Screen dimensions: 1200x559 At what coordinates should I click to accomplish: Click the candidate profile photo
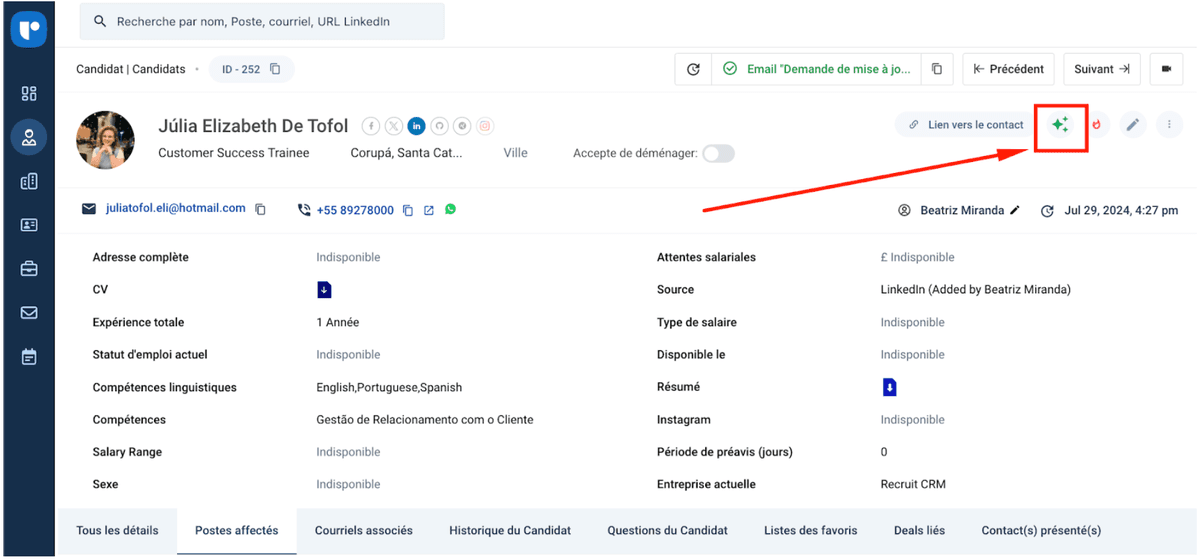click(106, 140)
